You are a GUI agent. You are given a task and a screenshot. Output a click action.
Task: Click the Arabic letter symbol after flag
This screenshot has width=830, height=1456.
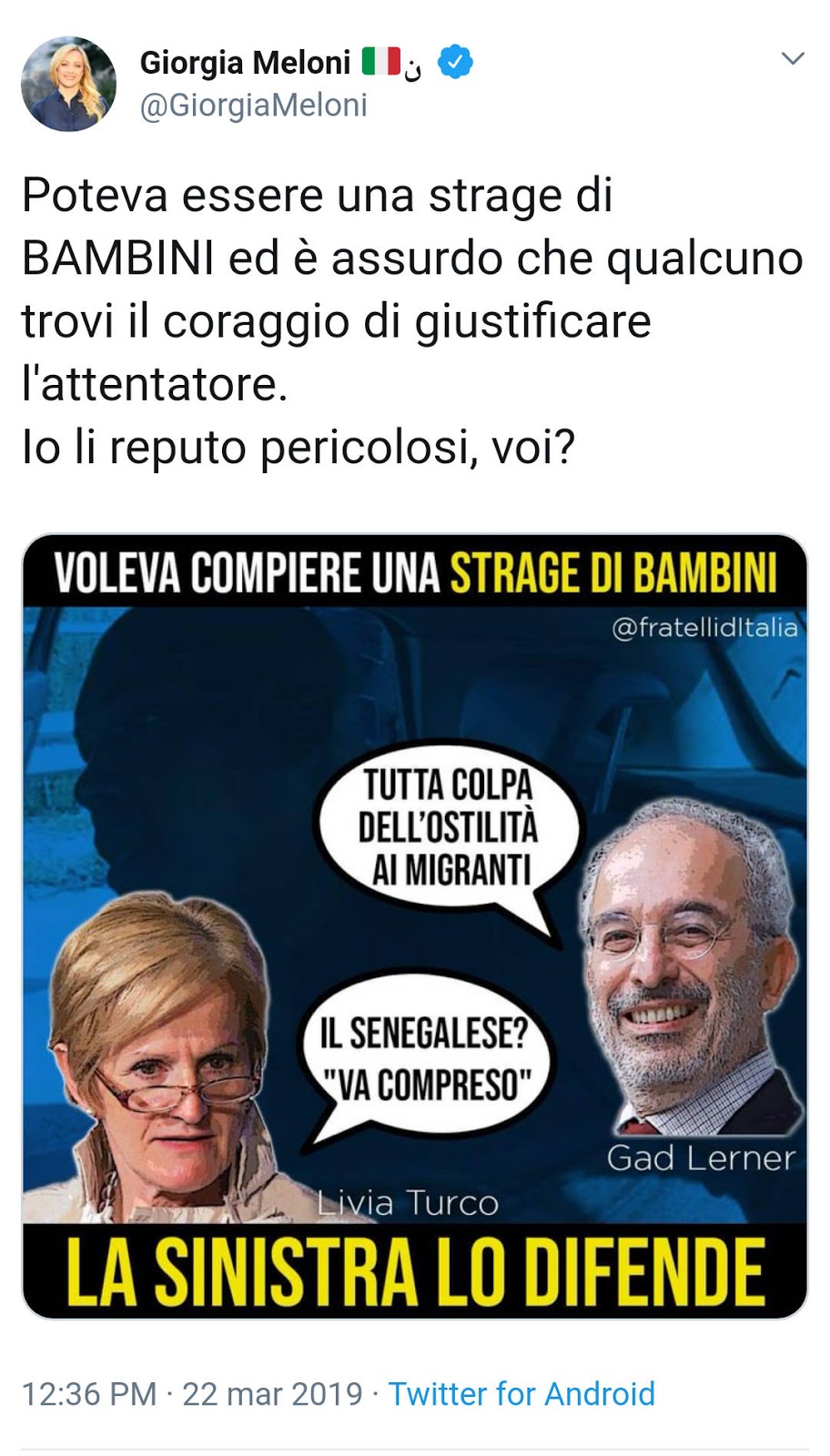(x=413, y=67)
